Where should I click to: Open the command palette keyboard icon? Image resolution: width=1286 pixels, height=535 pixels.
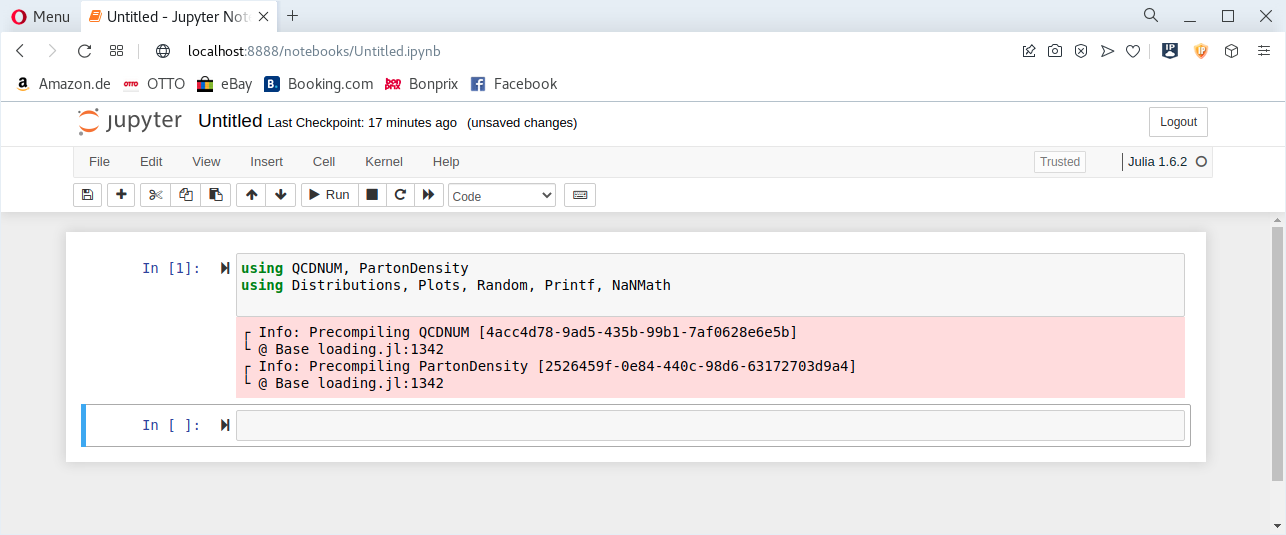click(580, 195)
